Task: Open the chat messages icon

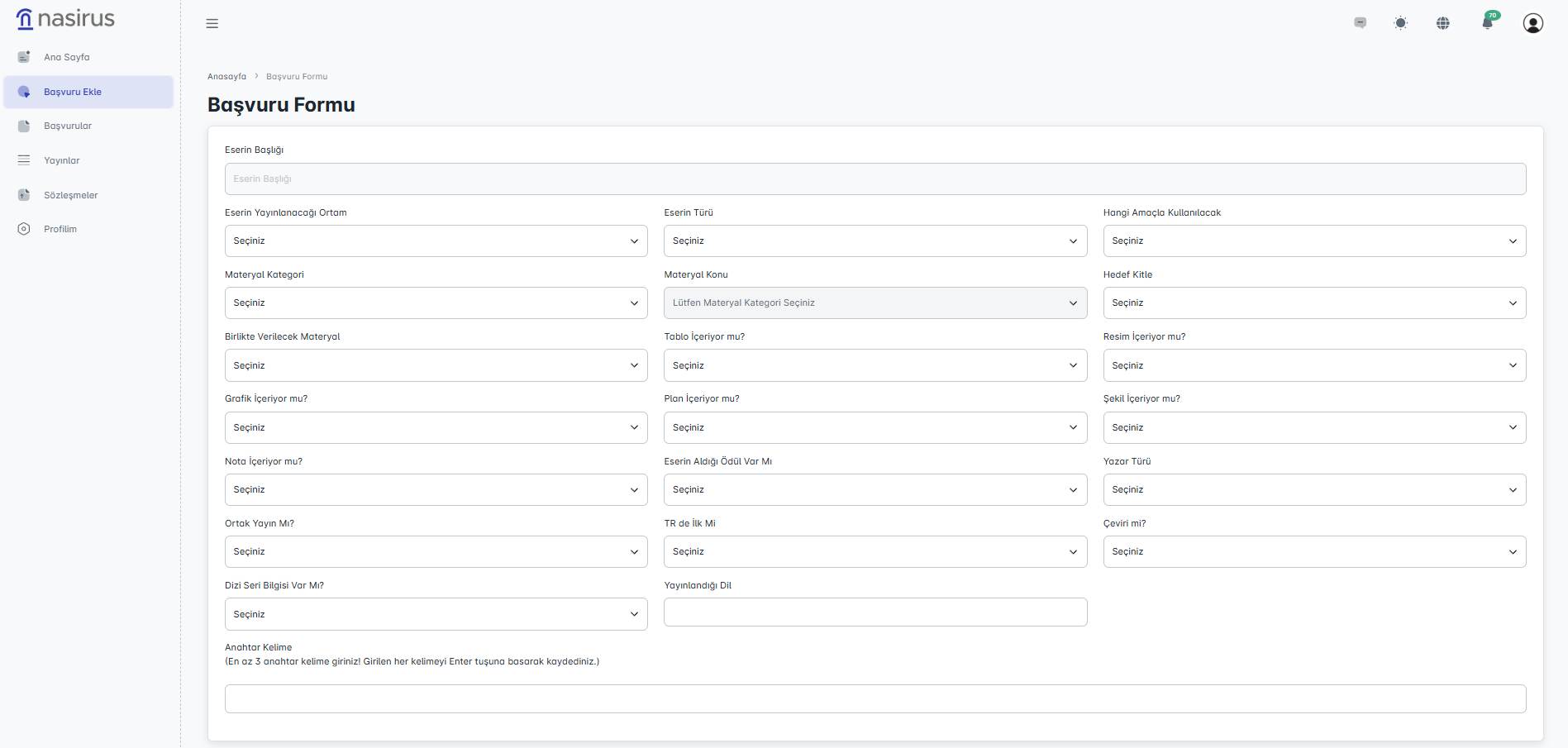Action: click(x=1360, y=23)
